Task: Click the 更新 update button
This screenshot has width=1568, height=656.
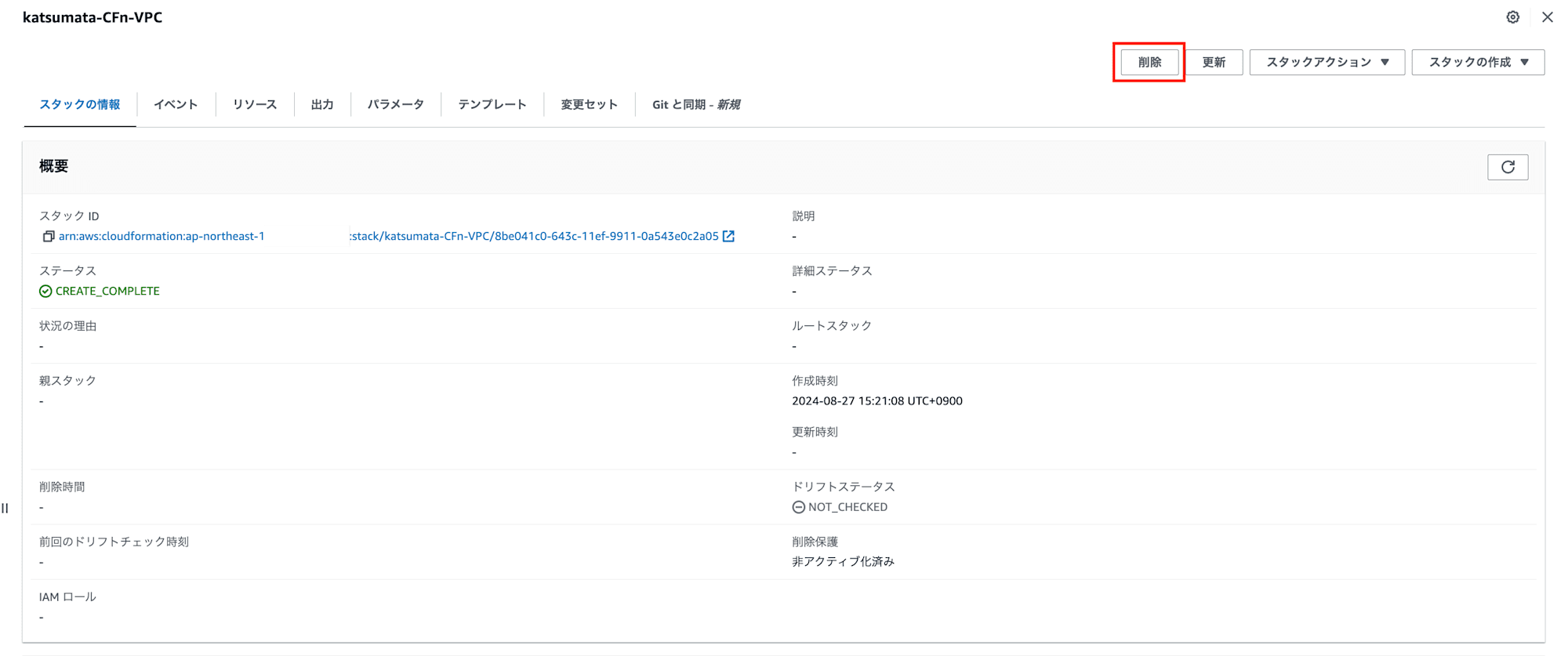Action: [x=1214, y=62]
